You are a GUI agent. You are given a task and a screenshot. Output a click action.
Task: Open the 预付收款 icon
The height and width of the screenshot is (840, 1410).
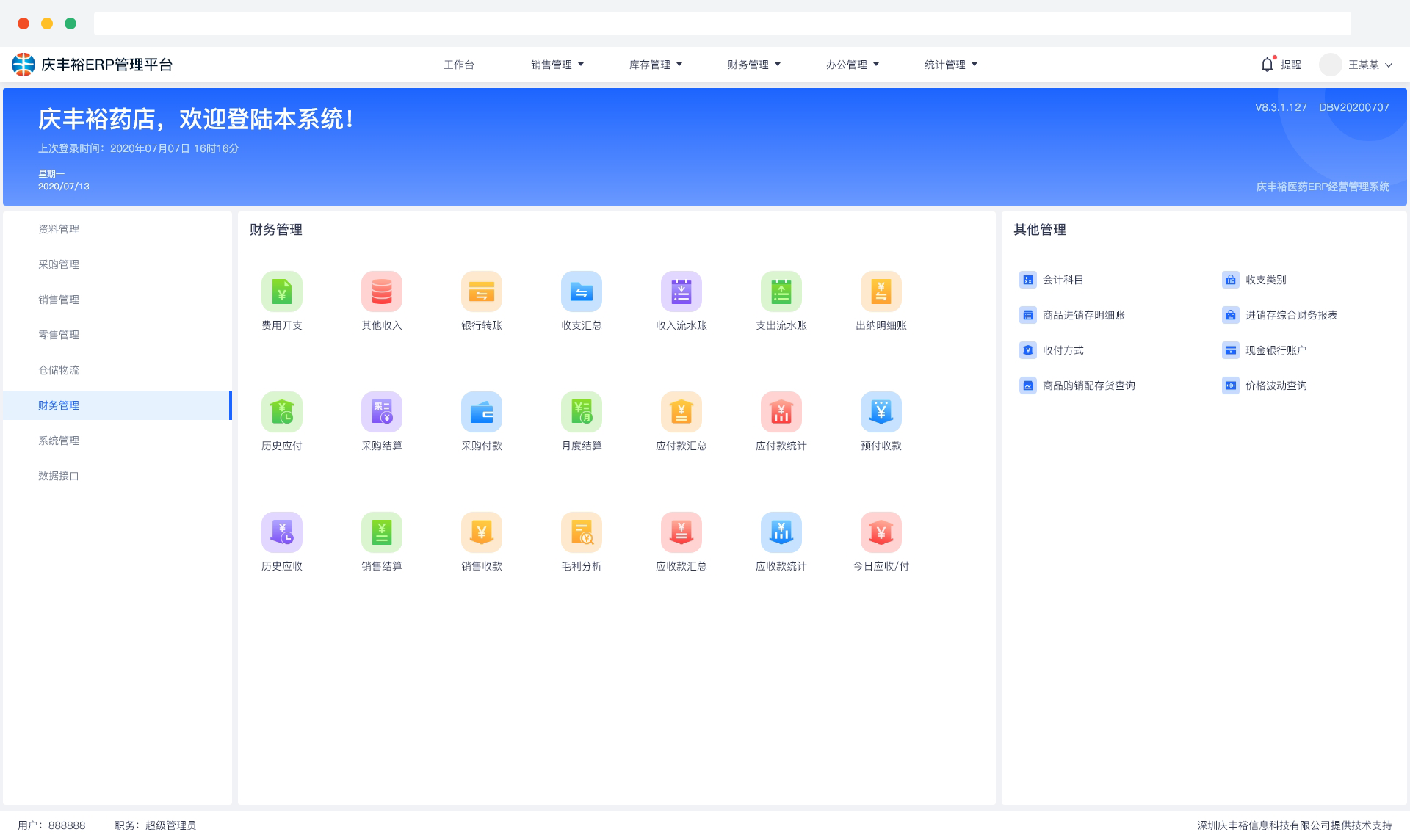(881, 412)
